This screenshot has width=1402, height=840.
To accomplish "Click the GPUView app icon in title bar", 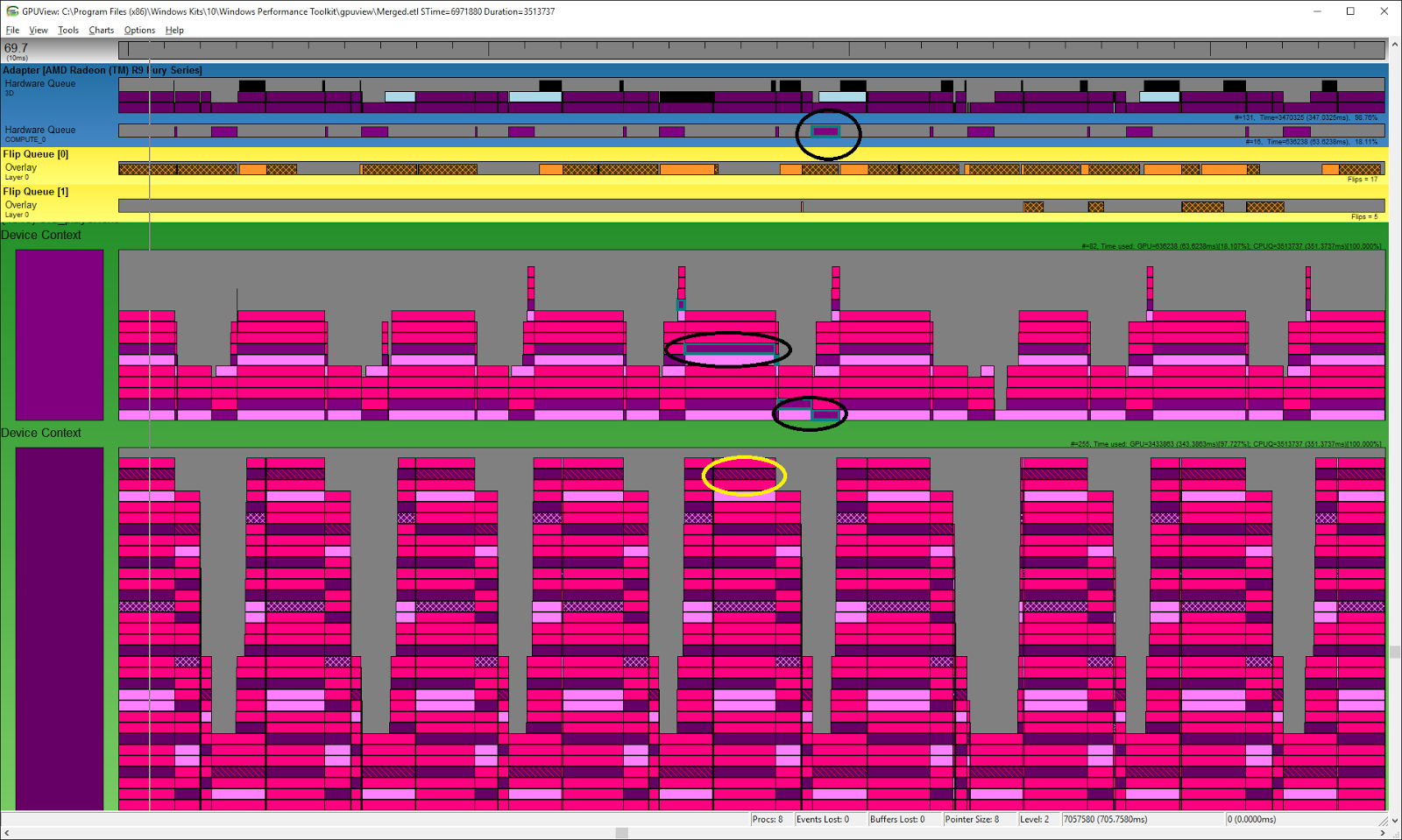I will click(11, 11).
